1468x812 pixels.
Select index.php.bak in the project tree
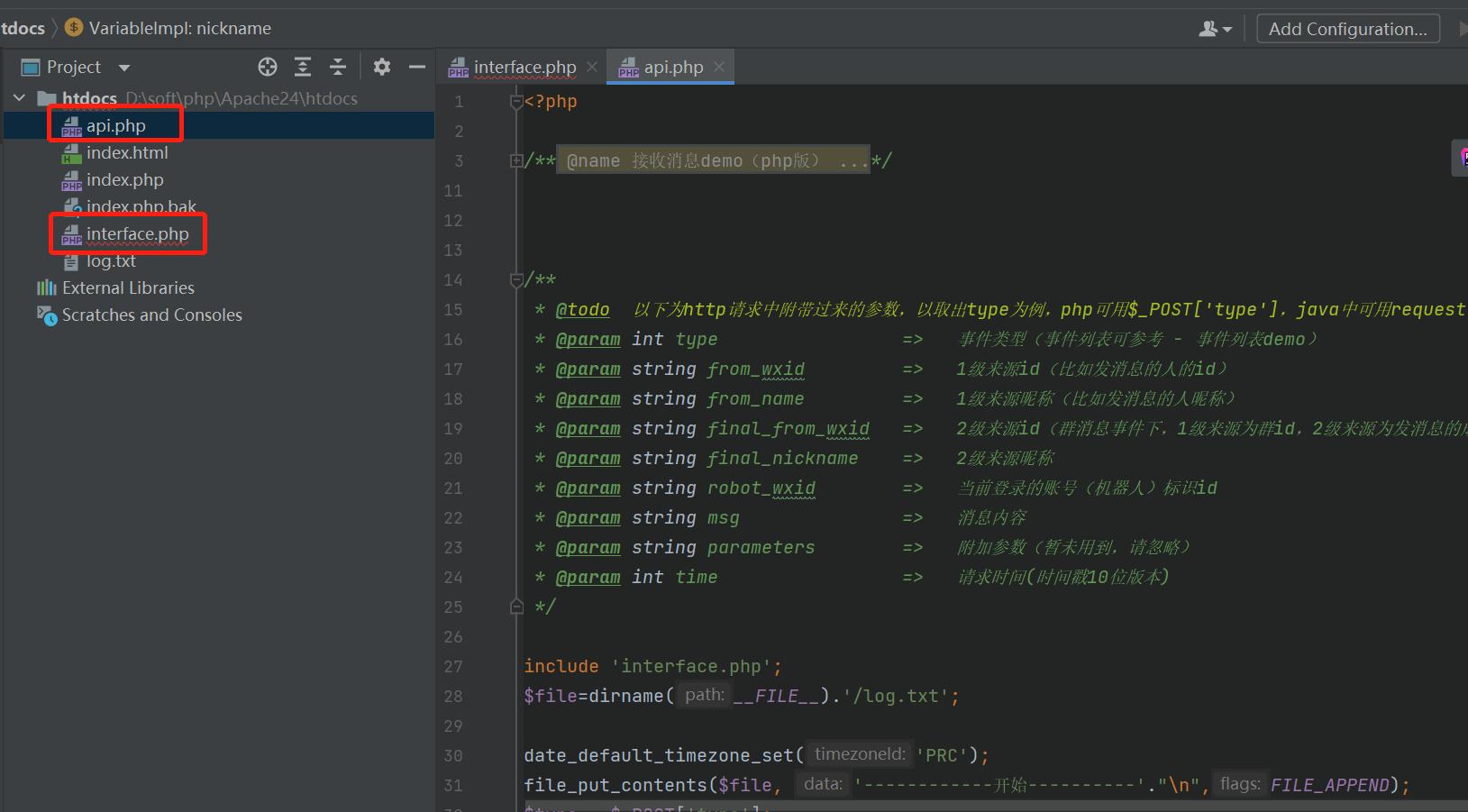(x=141, y=206)
